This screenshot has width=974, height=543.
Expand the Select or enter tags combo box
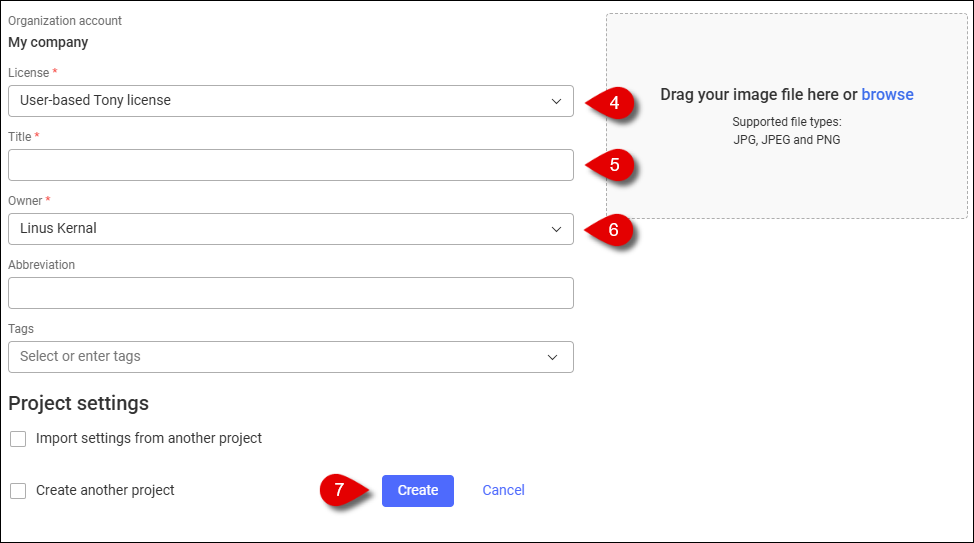pyautogui.click(x=291, y=357)
